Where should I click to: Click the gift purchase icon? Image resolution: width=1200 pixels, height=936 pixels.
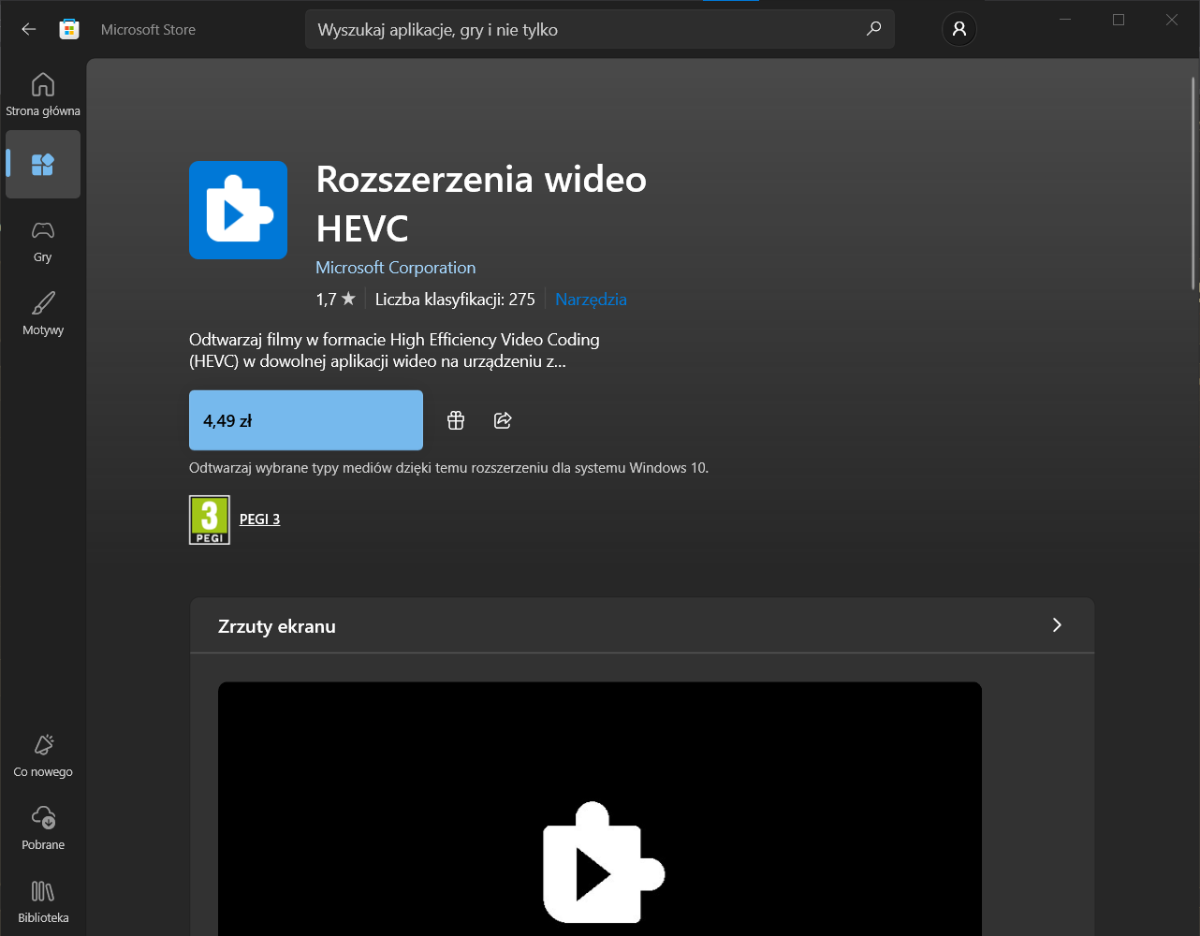[456, 421]
